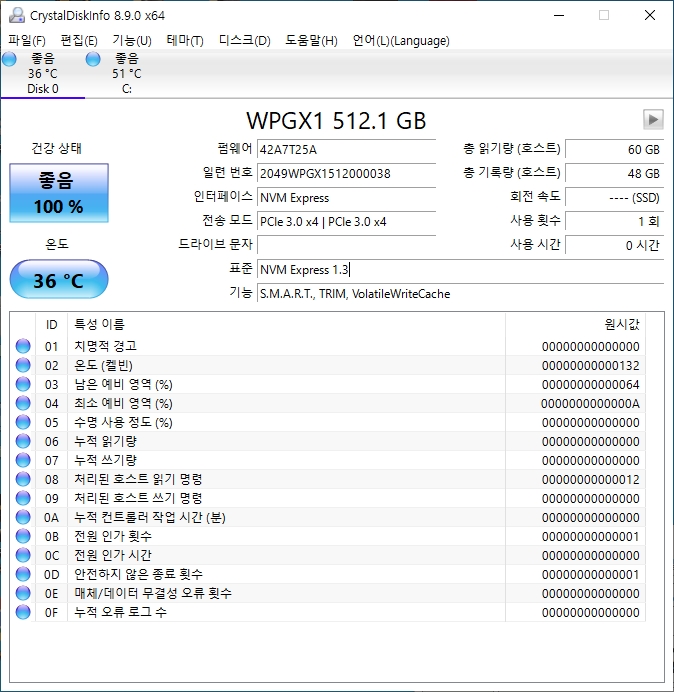
Task: Click raw value 0000000000012
Action: click(591, 479)
